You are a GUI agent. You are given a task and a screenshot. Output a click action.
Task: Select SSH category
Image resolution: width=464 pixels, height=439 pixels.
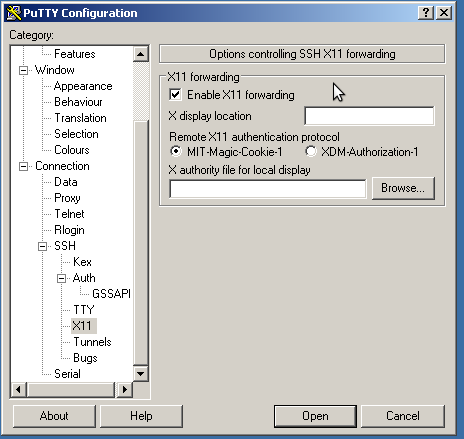[65, 246]
